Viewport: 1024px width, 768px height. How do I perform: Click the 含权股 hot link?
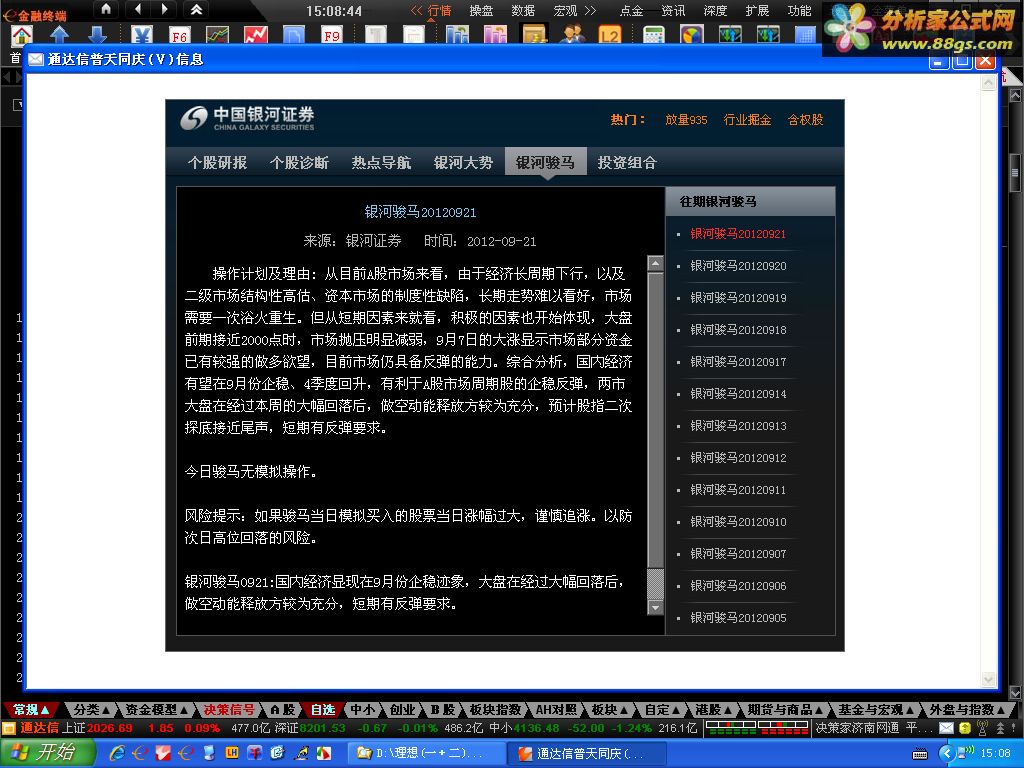pyautogui.click(x=805, y=120)
